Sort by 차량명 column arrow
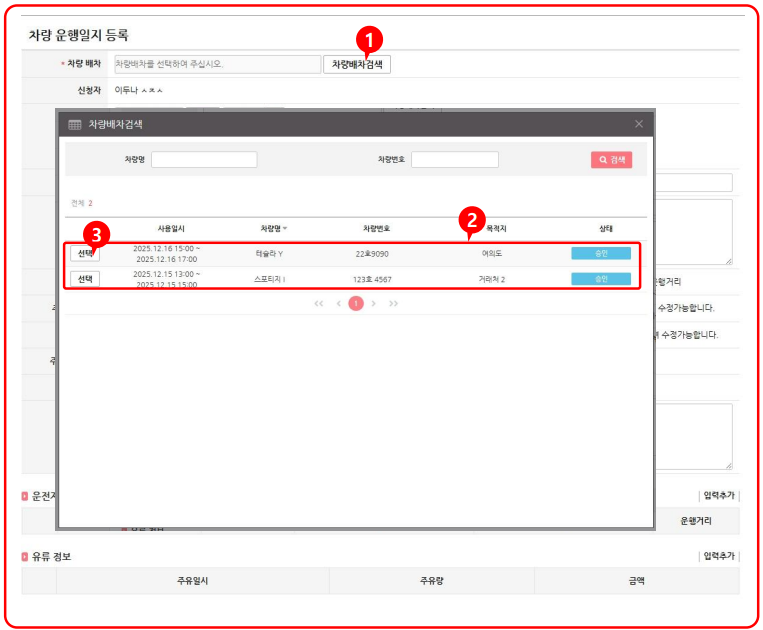The width and height of the screenshot is (763, 630). coord(286,229)
